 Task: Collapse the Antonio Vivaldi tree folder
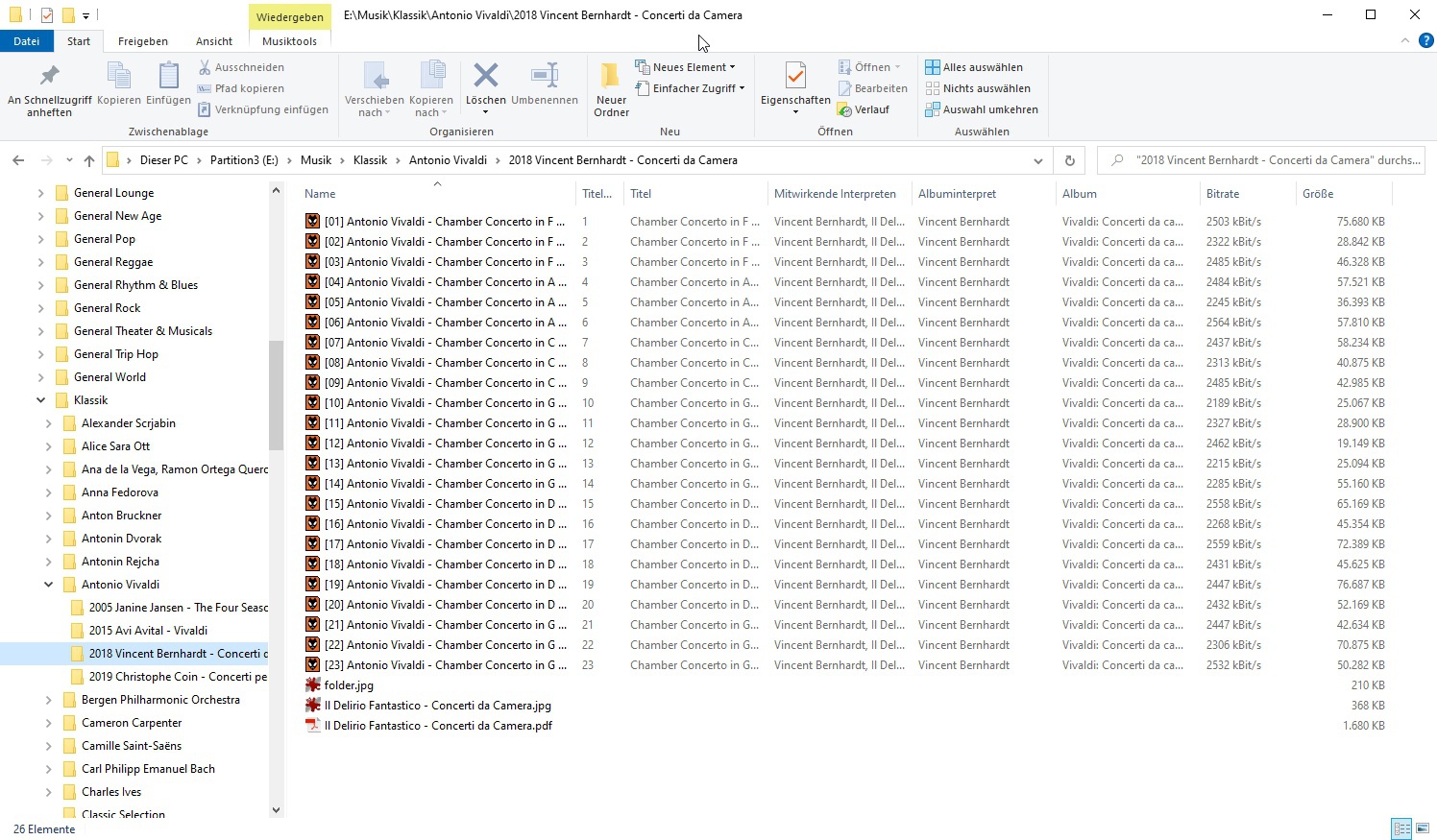pyautogui.click(x=48, y=585)
